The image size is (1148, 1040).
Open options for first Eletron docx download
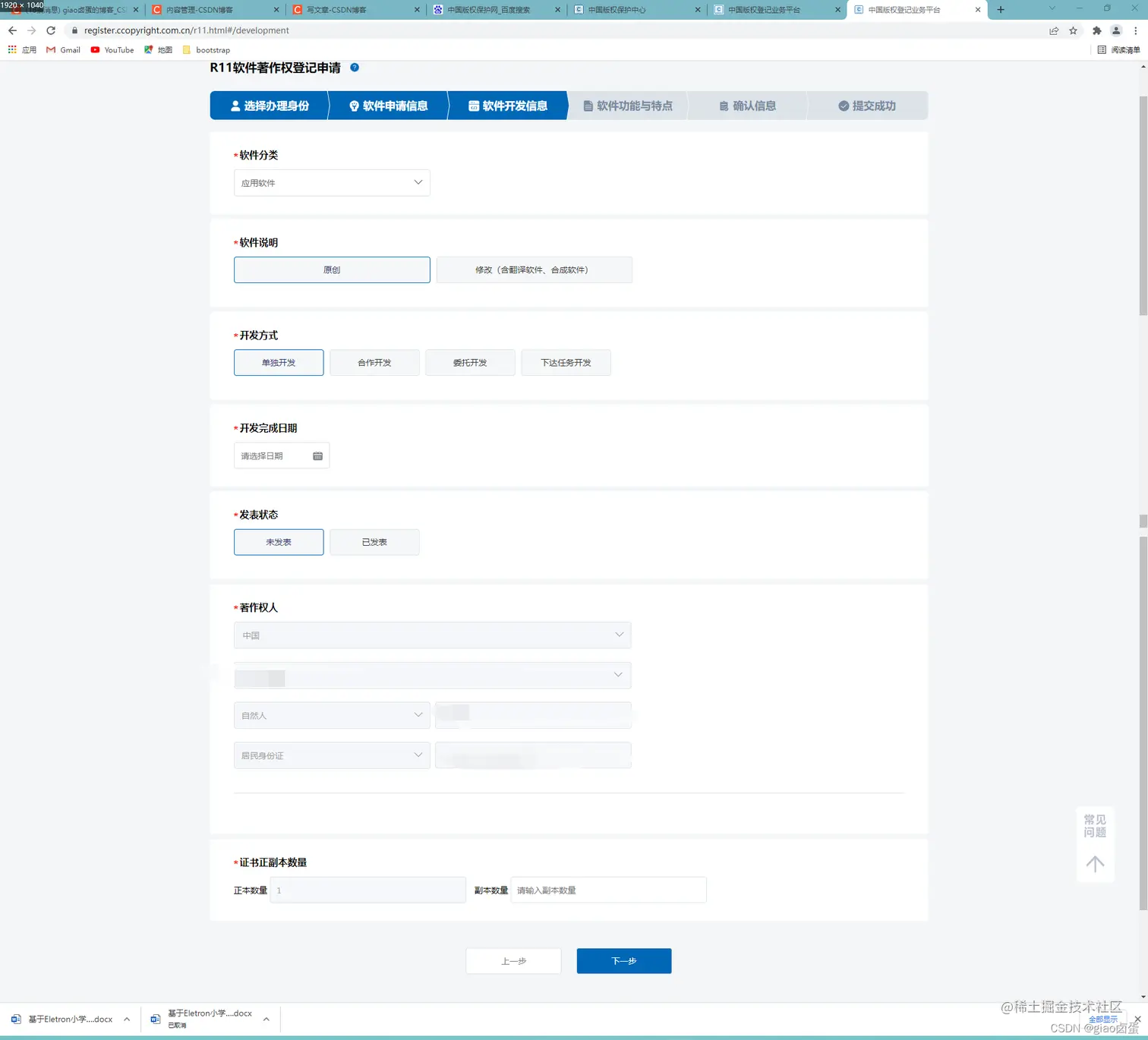point(127,1020)
